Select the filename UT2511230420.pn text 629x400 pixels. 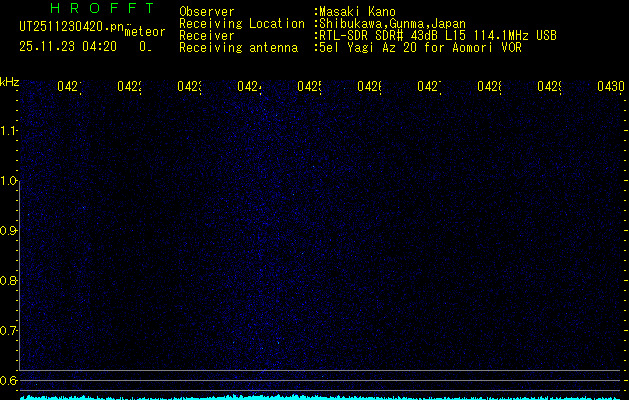pos(72,27)
